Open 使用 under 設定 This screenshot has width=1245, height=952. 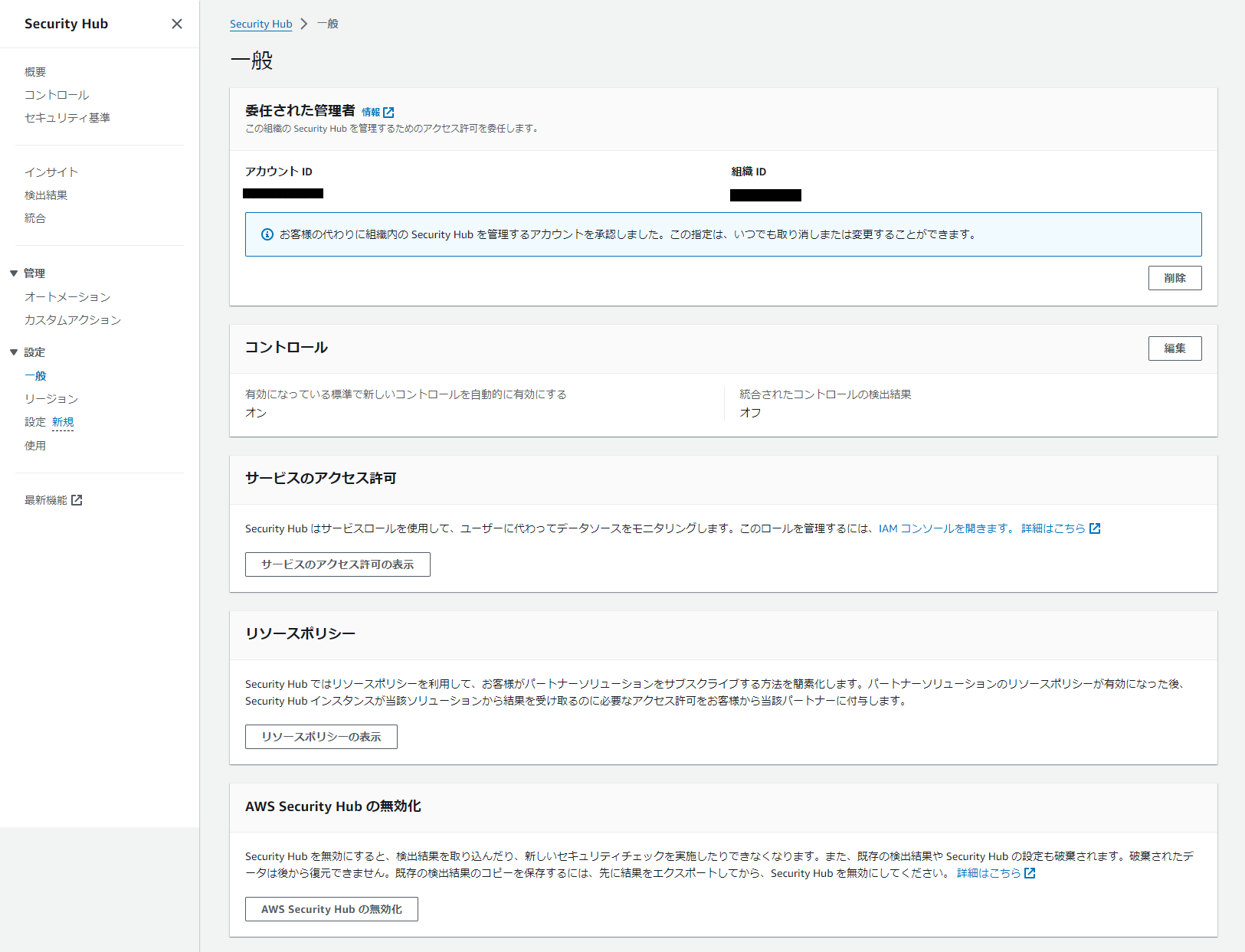point(35,446)
